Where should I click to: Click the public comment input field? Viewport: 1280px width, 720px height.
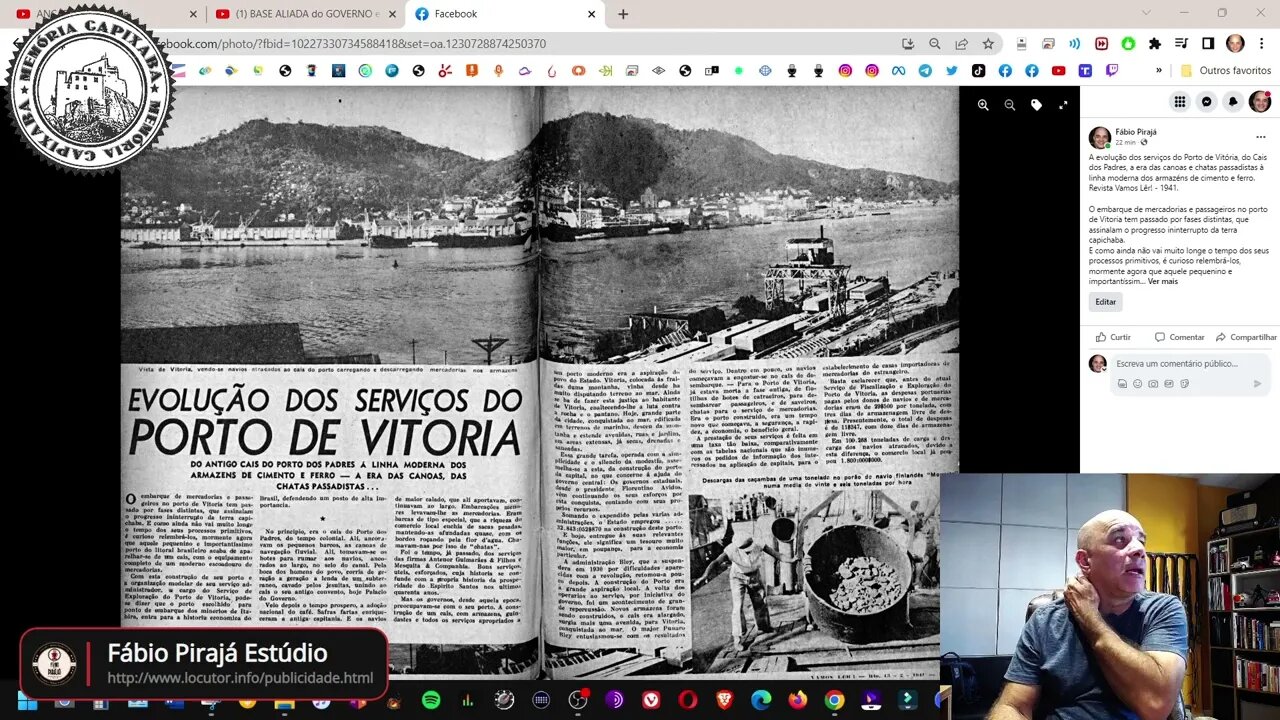1177,363
